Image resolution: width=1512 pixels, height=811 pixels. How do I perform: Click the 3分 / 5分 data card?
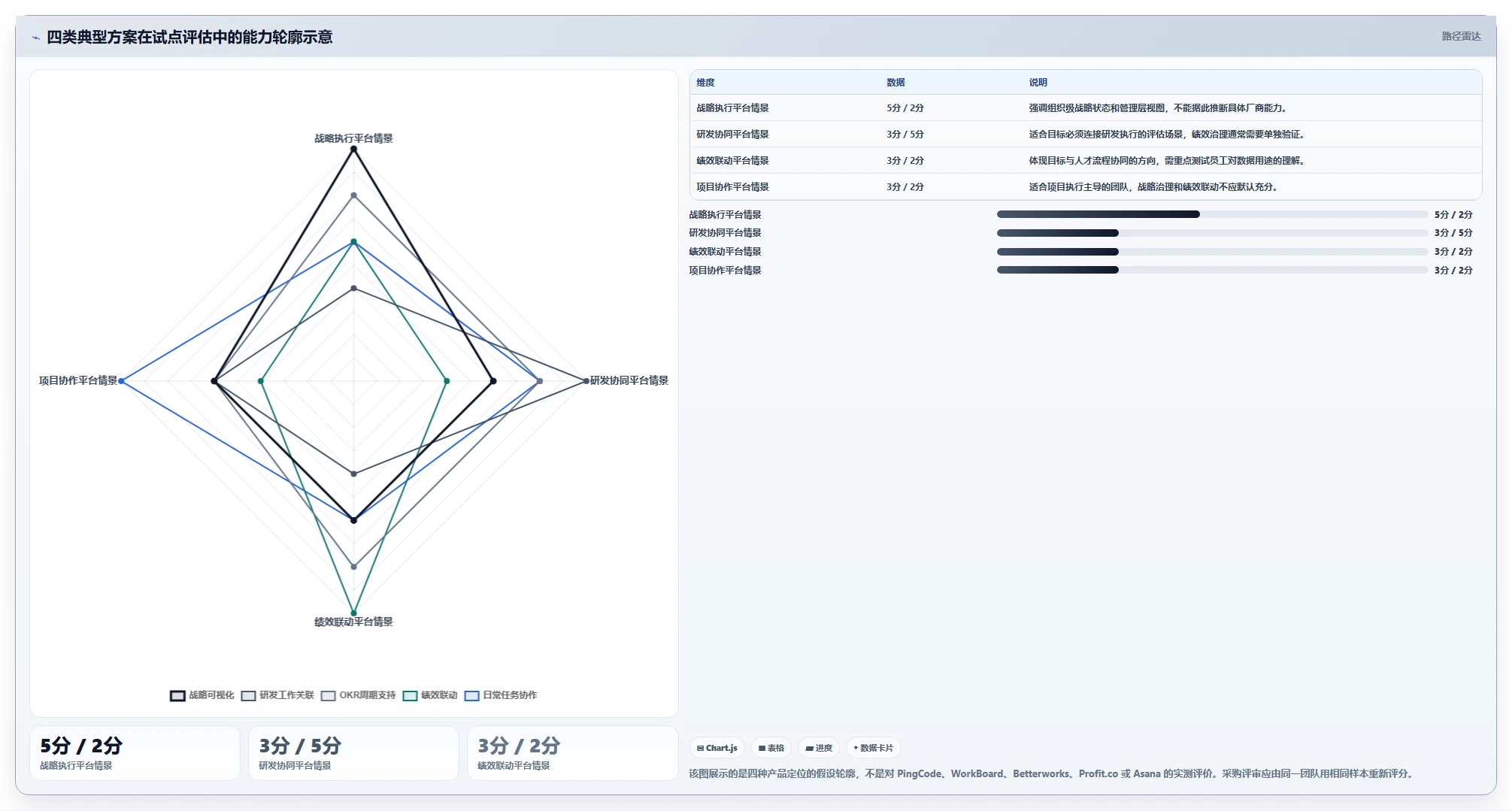[353, 753]
